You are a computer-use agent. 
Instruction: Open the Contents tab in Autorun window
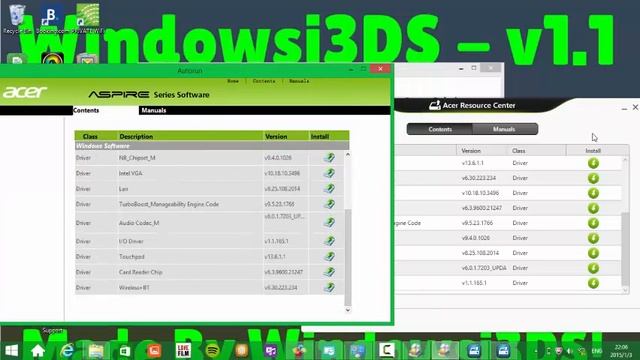86,110
